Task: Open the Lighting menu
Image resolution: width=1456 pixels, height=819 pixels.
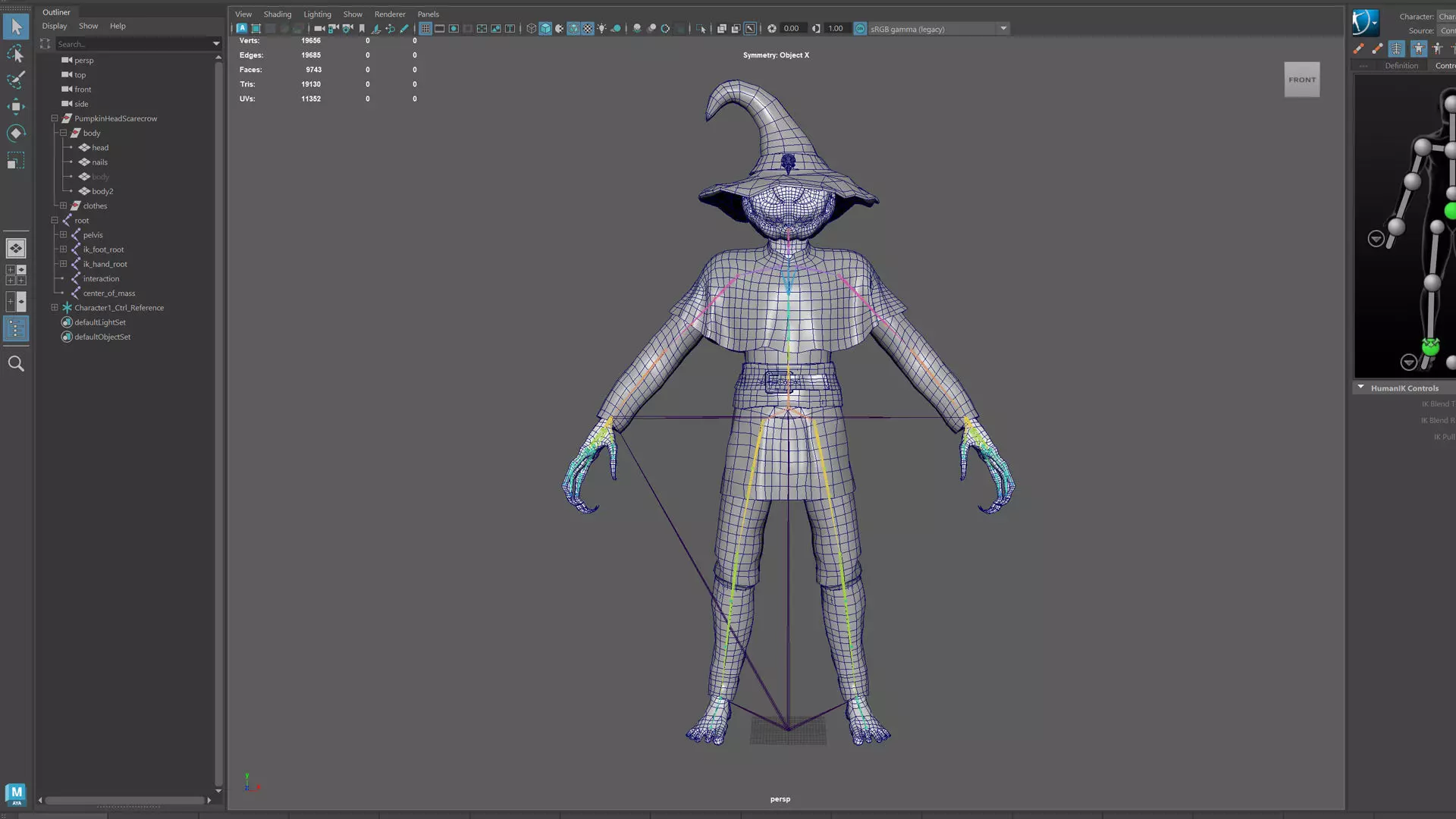Action: tap(317, 14)
